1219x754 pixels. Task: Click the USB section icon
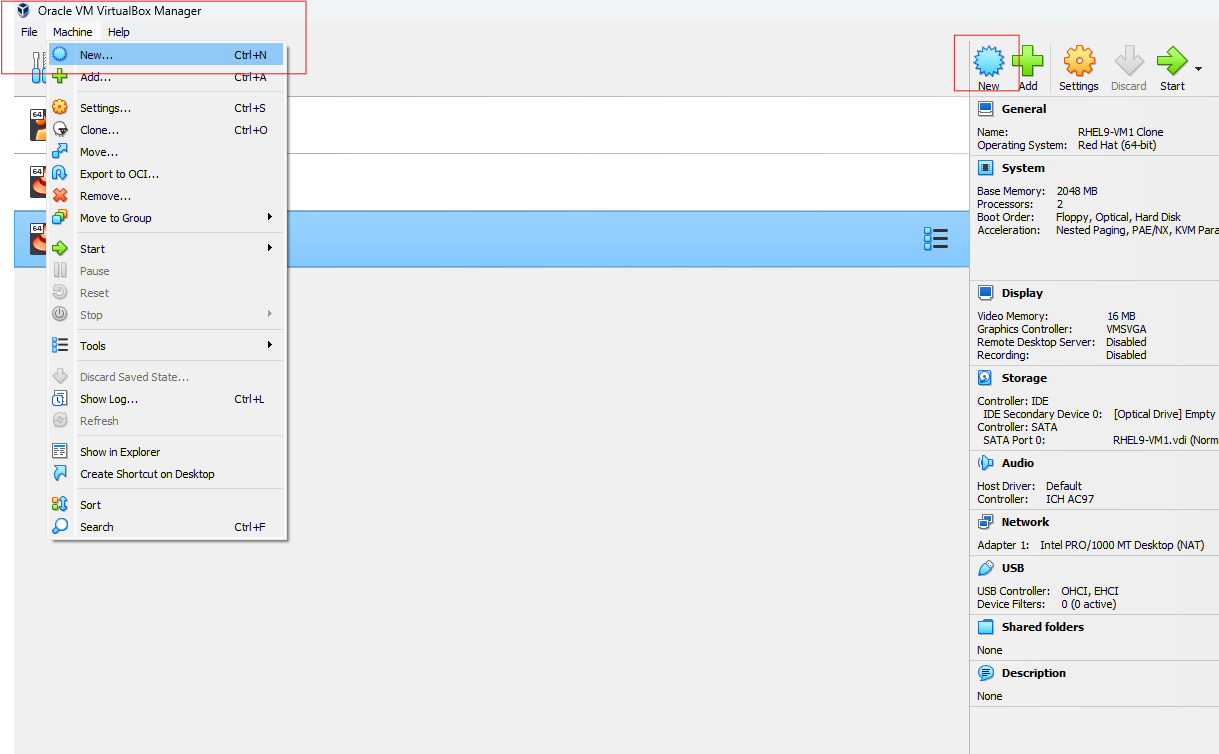(986, 568)
